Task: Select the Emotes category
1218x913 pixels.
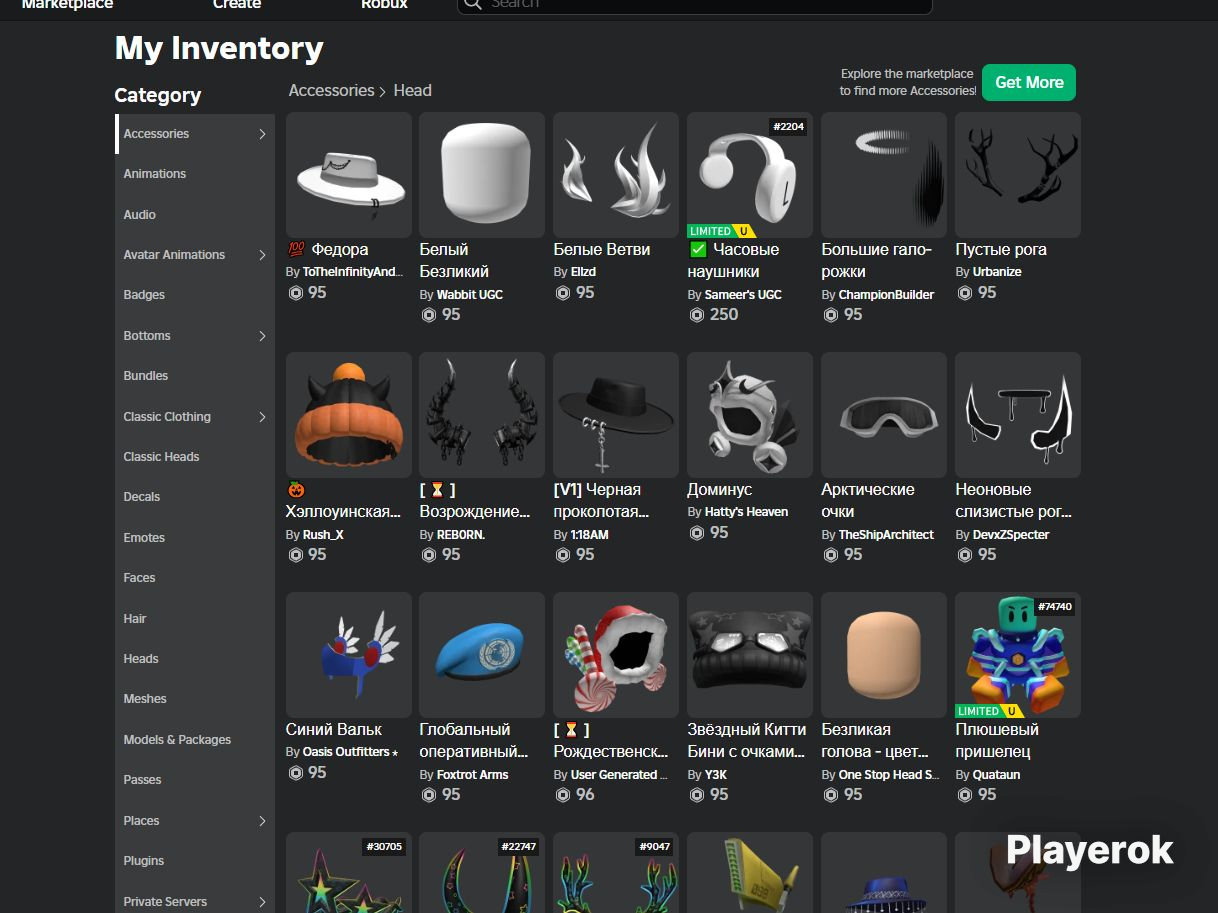Action: pyautogui.click(x=195, y=538)
